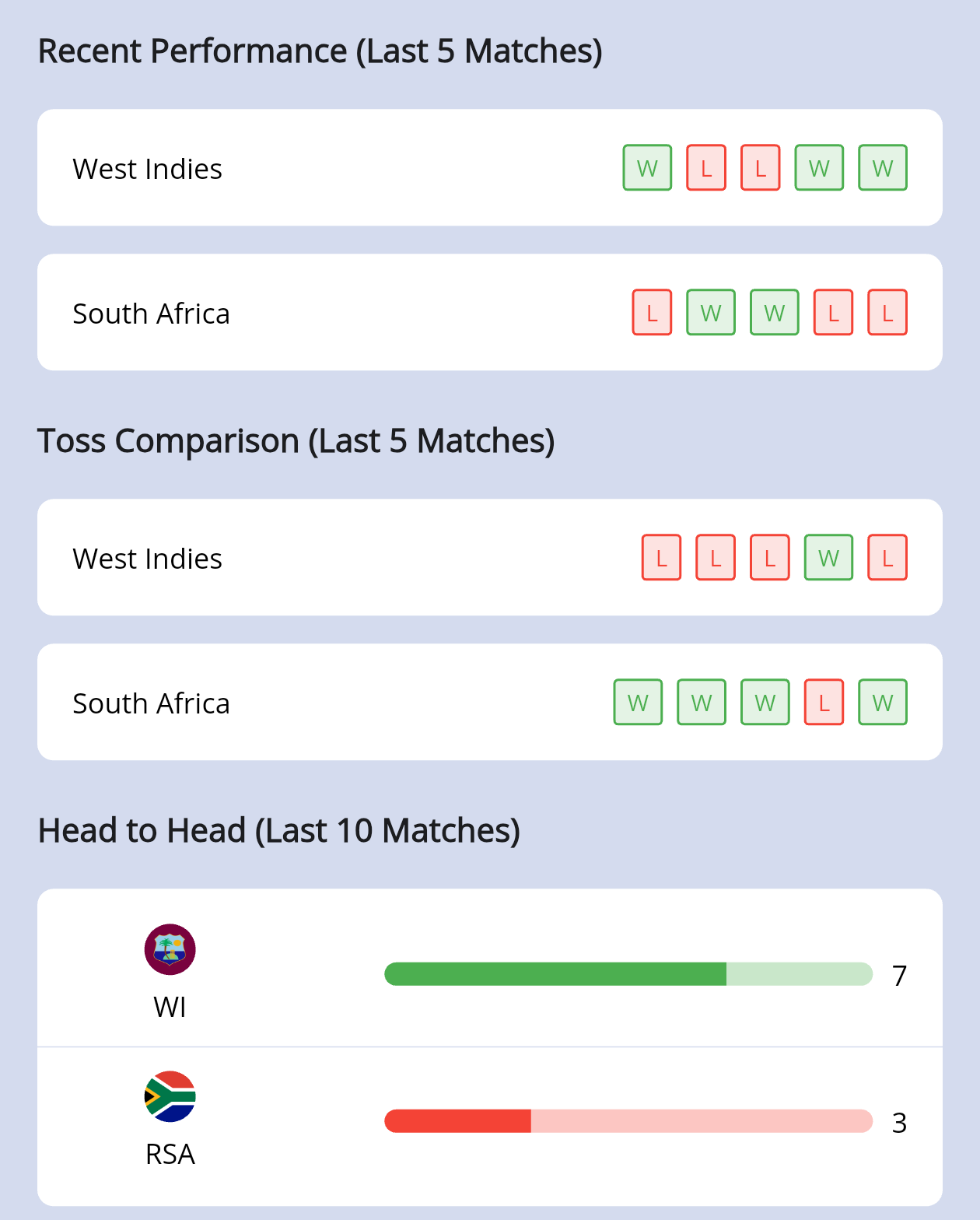Screen dimensions: 980x1220
Task: Click the South Africa flag icon
Action: [x=170, y=1096]
